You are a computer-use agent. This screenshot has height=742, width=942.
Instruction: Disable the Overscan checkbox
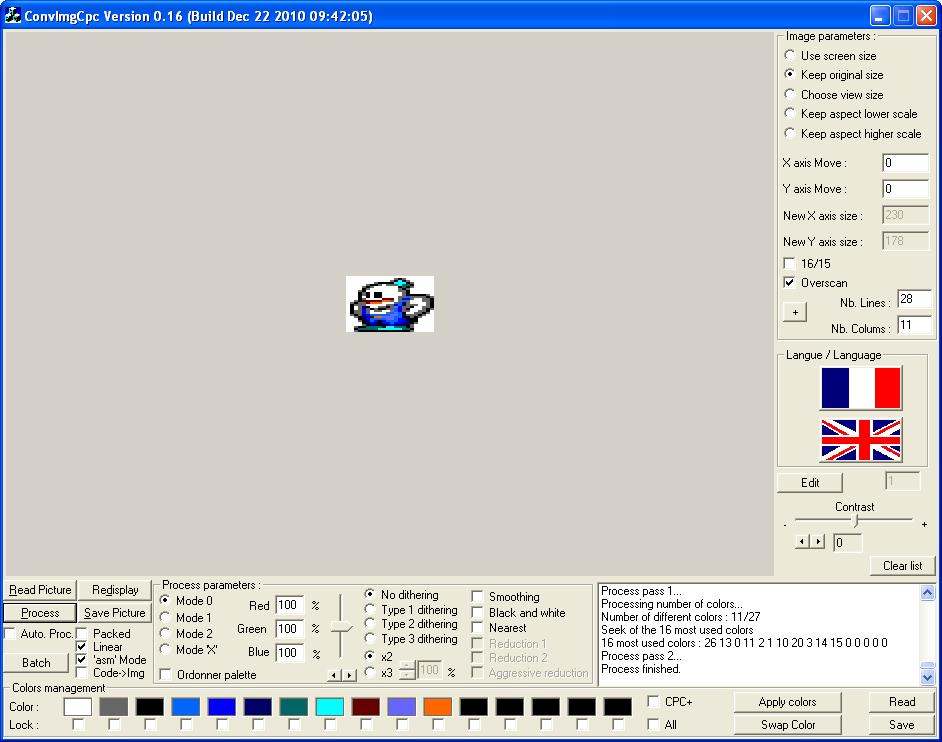(x=790, y=282)
